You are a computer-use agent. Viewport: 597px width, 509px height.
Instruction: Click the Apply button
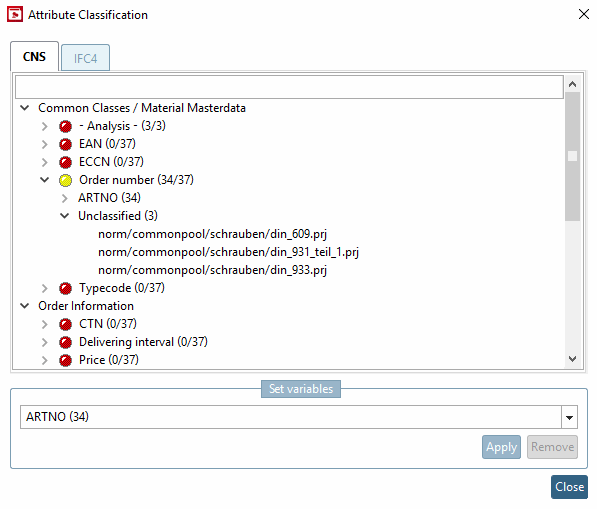(501, 447)
